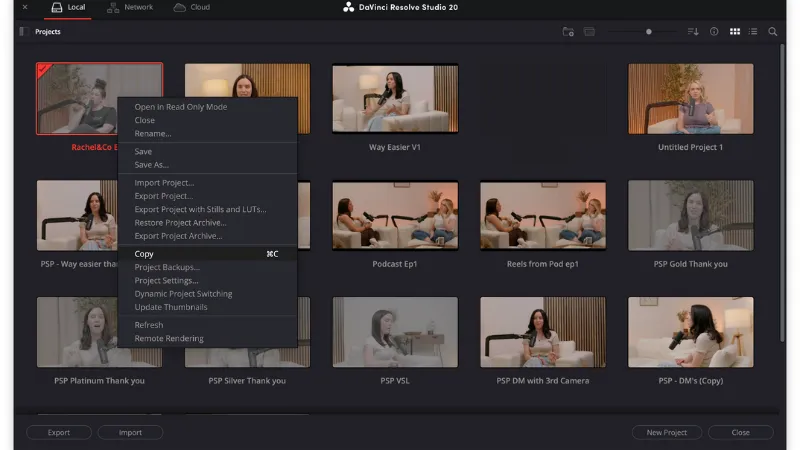Click the Way Easier V1 project name

(x=395, y=147)
